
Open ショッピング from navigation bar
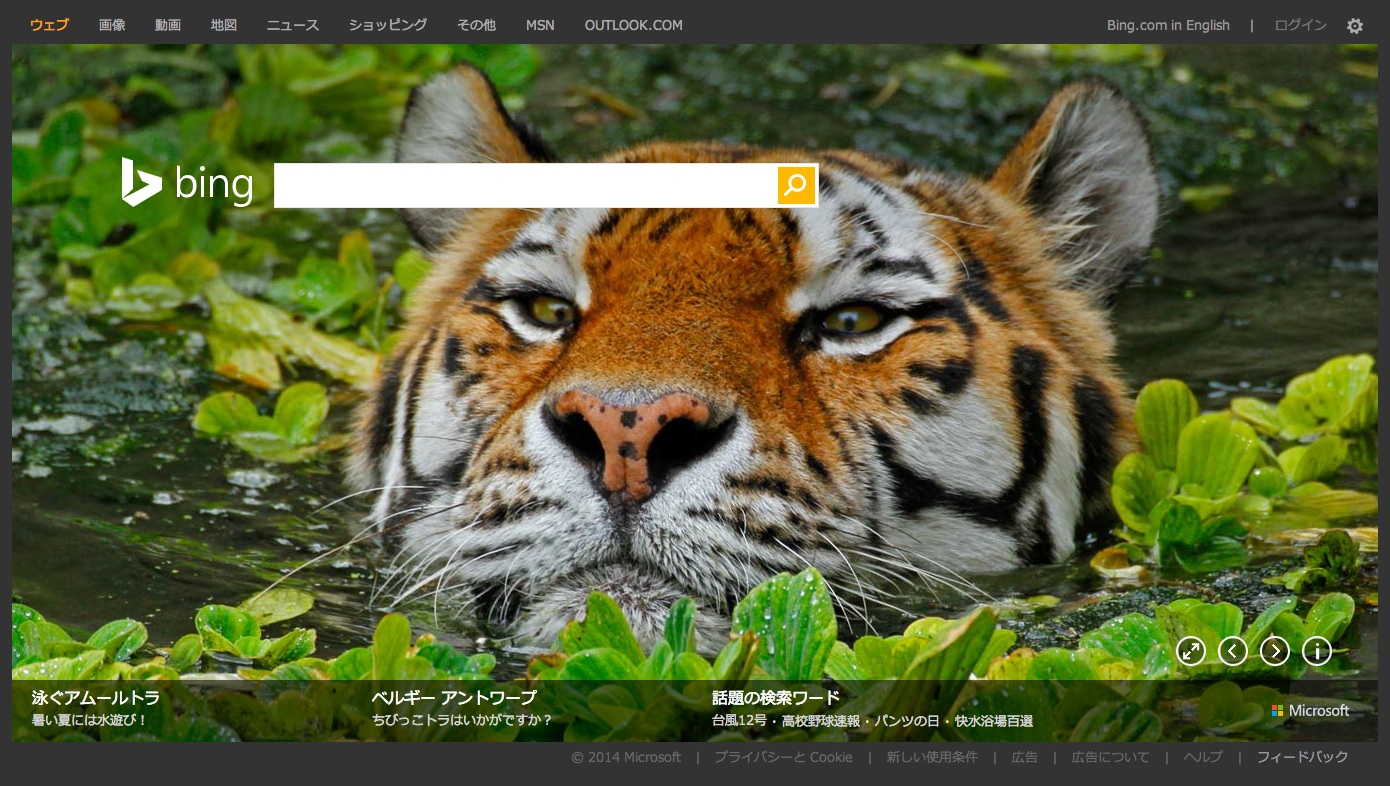pos(388,25)
